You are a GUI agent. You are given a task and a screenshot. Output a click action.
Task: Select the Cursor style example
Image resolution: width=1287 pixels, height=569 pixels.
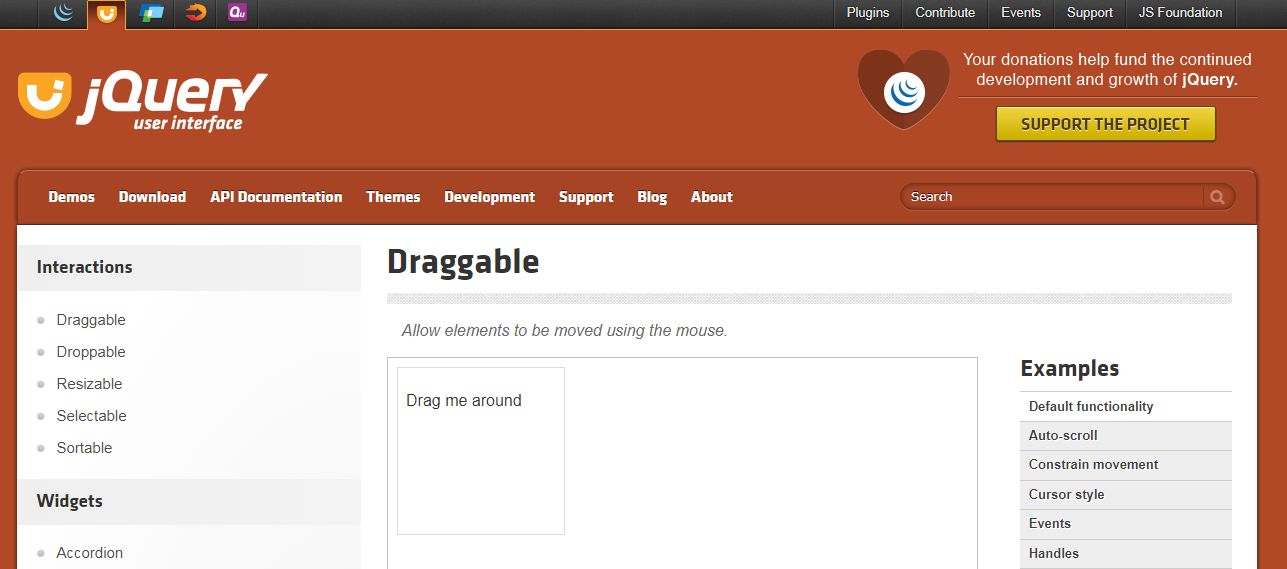pos(1126,495)
